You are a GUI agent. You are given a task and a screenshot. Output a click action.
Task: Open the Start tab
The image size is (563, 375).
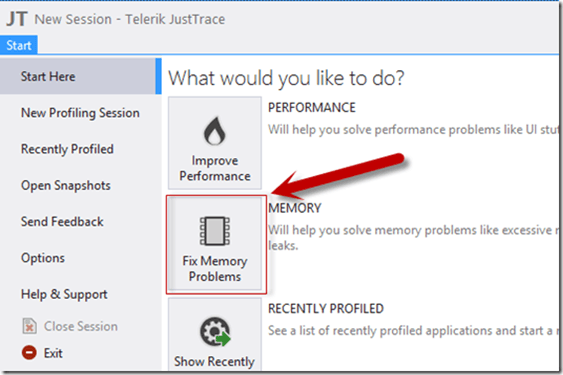[x=19, y=45]
